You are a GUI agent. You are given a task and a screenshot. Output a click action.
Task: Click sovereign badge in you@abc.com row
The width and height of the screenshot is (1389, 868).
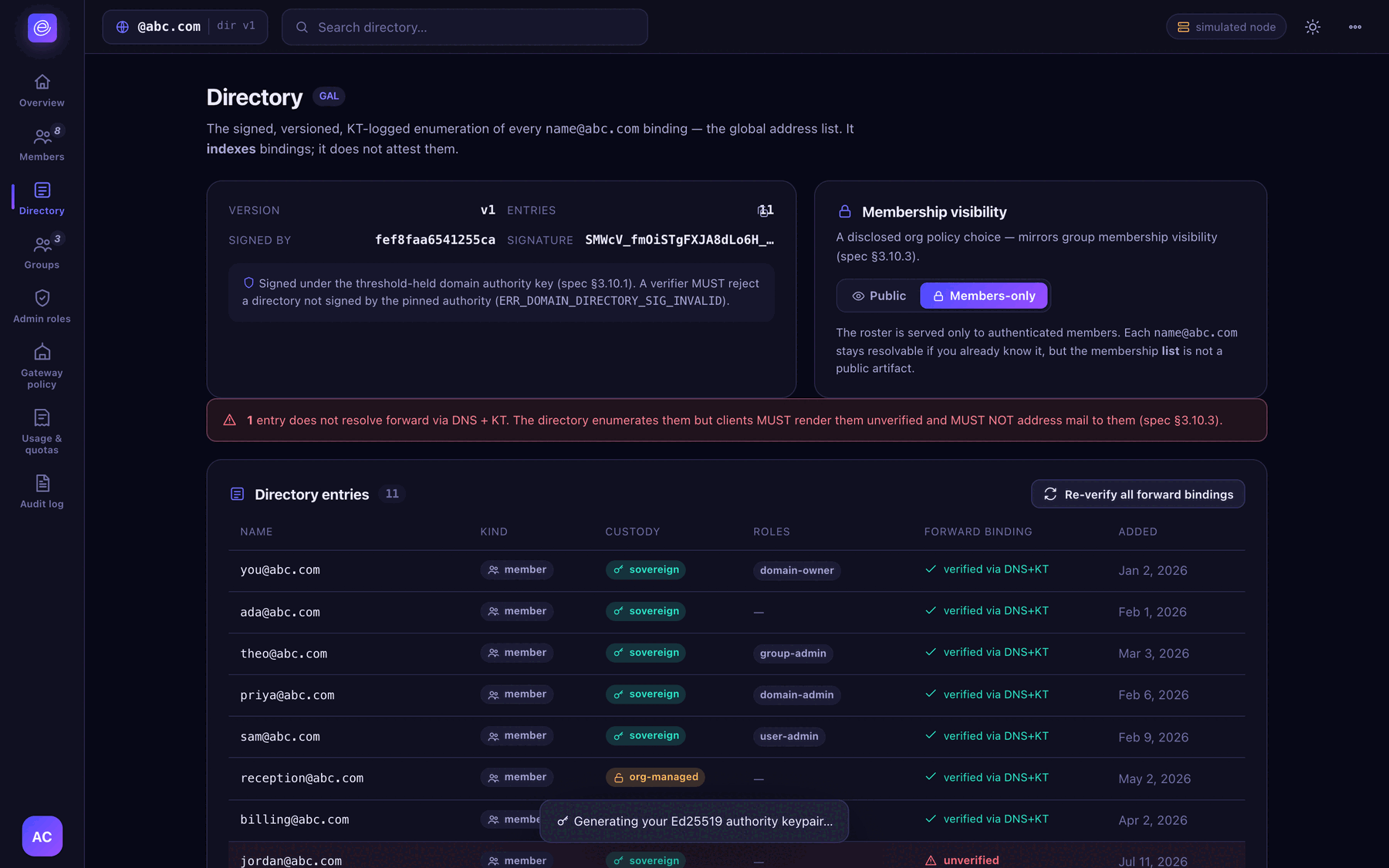pyautogui.click(x=646, y=570)
